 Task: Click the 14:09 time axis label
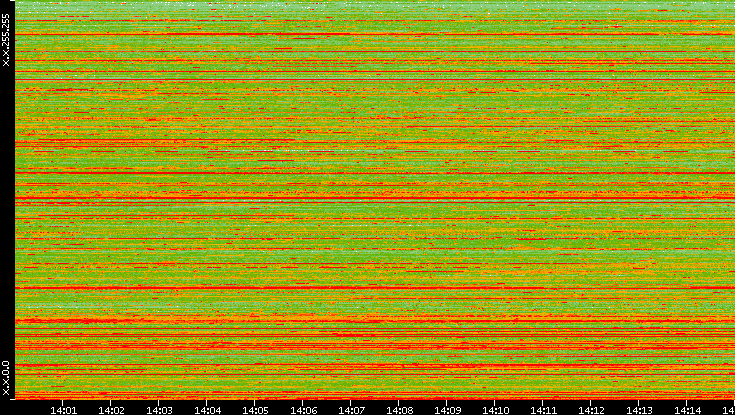pyautogui.click(x=447, y=410)
